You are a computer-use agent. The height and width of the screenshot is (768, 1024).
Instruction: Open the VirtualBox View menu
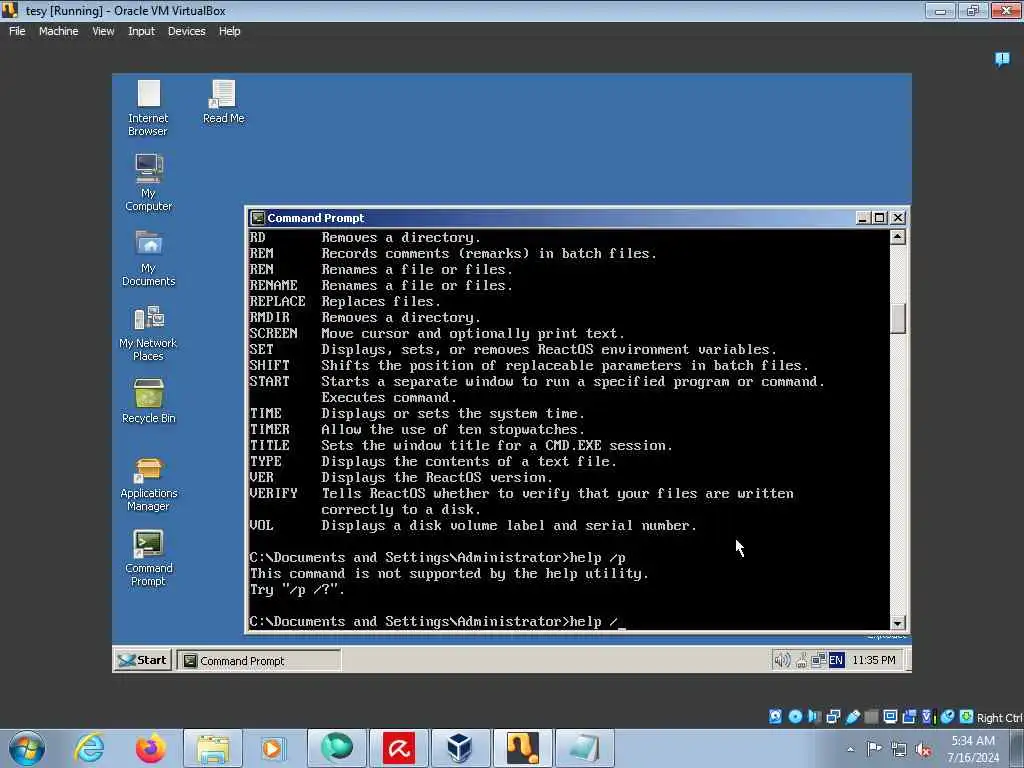(103, 31)
